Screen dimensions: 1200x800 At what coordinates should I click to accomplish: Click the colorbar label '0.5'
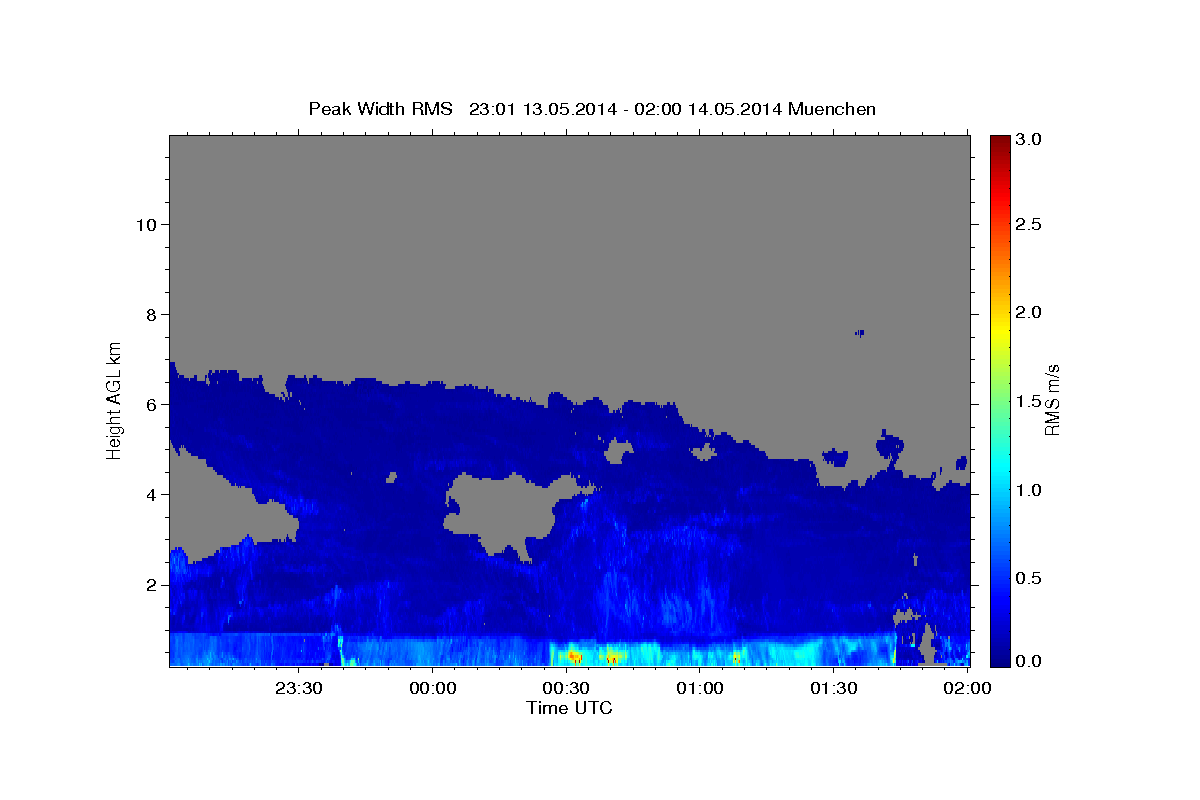pyautogui.click(x=1029, y=578)
